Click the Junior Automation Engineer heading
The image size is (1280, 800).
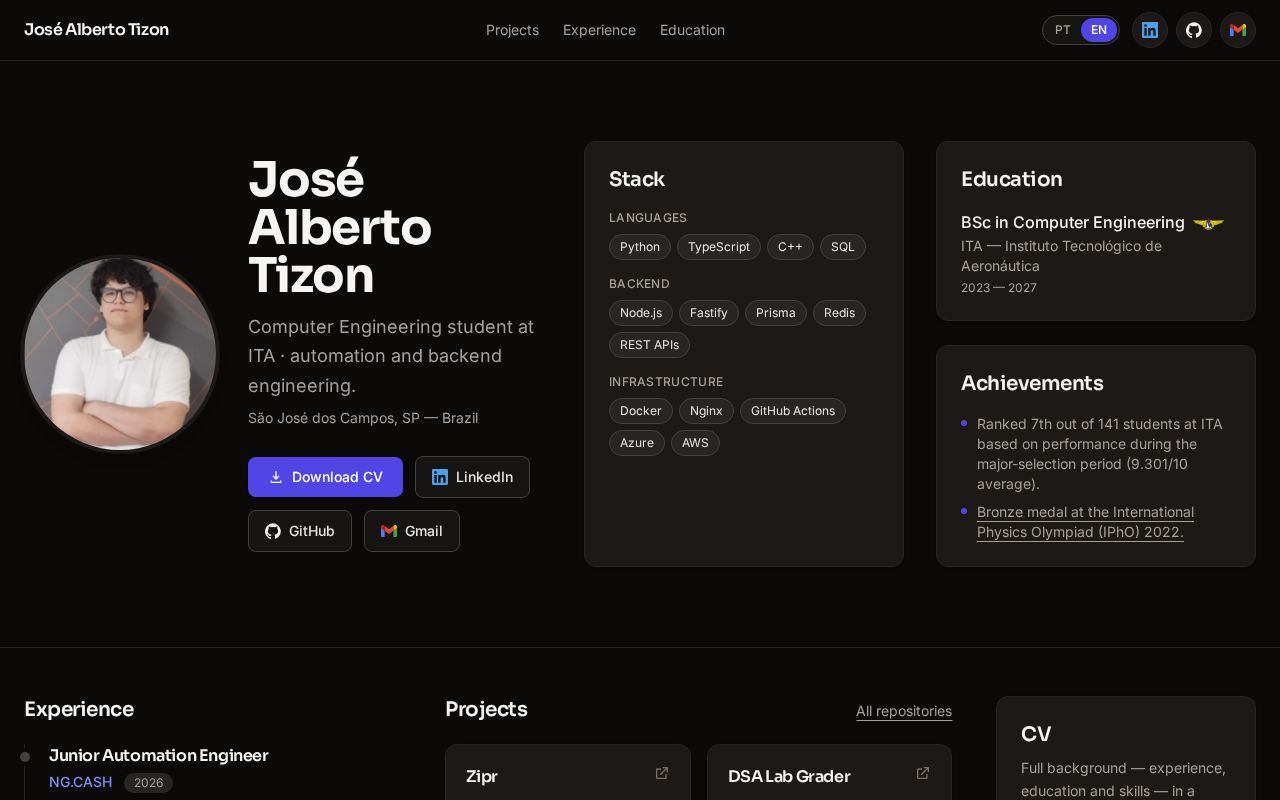click(x=158, y=755)
